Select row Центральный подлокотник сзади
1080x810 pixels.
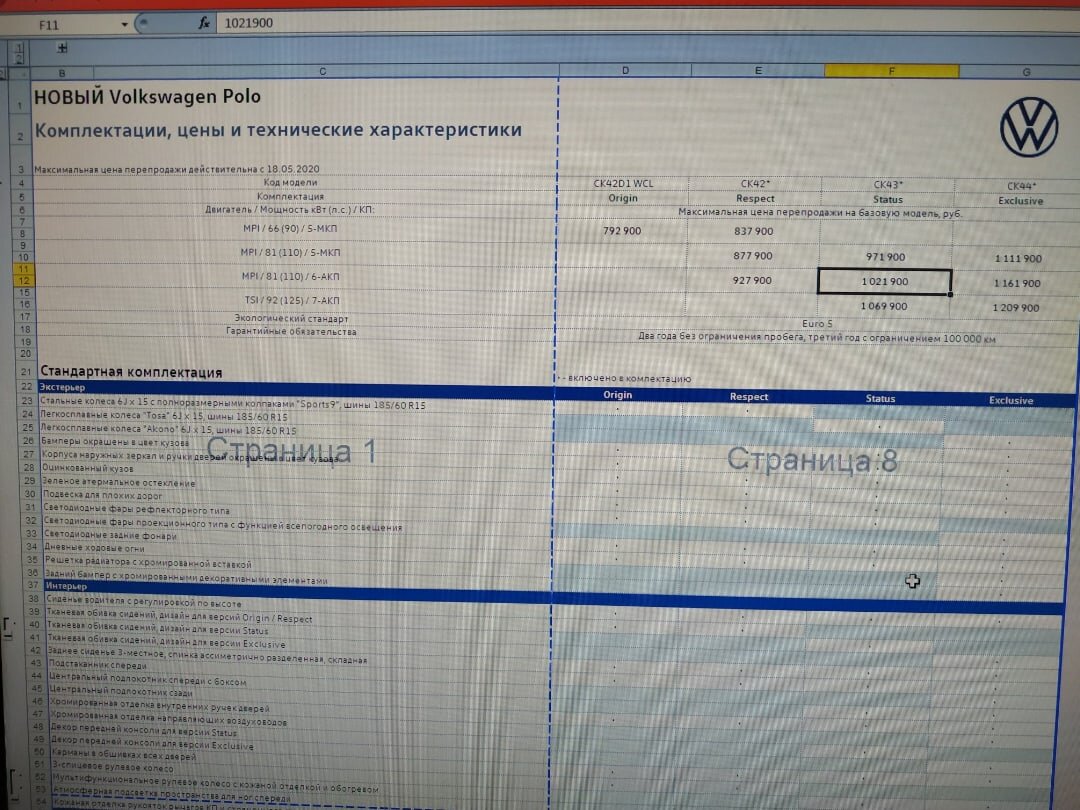(x=120, y=692)
